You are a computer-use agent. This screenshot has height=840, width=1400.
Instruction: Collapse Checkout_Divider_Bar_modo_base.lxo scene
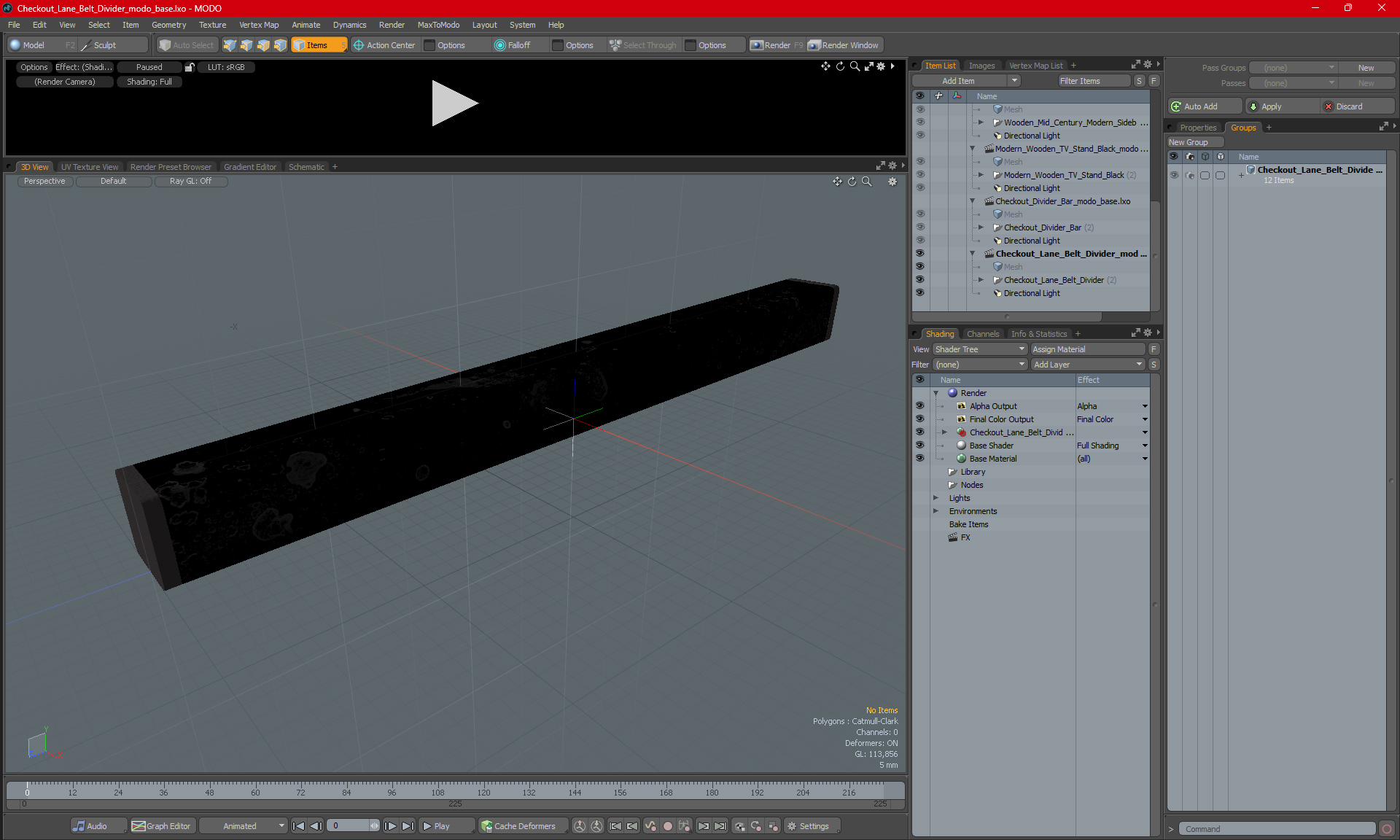click(972, 201)
